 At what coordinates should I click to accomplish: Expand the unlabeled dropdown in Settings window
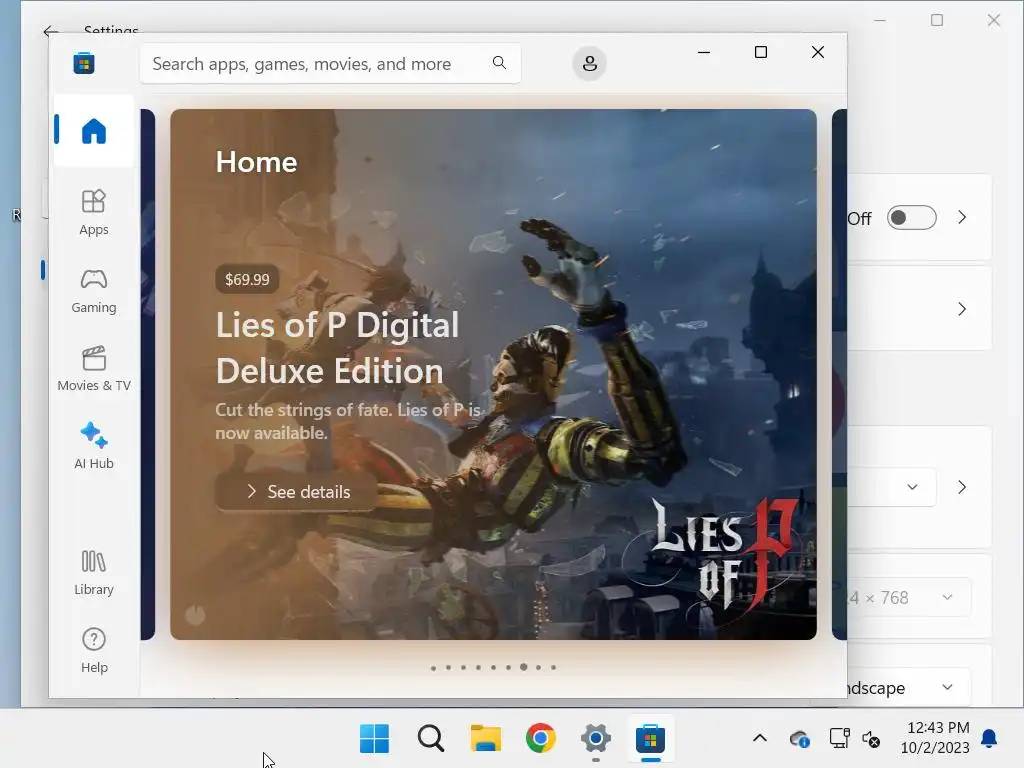892,487
